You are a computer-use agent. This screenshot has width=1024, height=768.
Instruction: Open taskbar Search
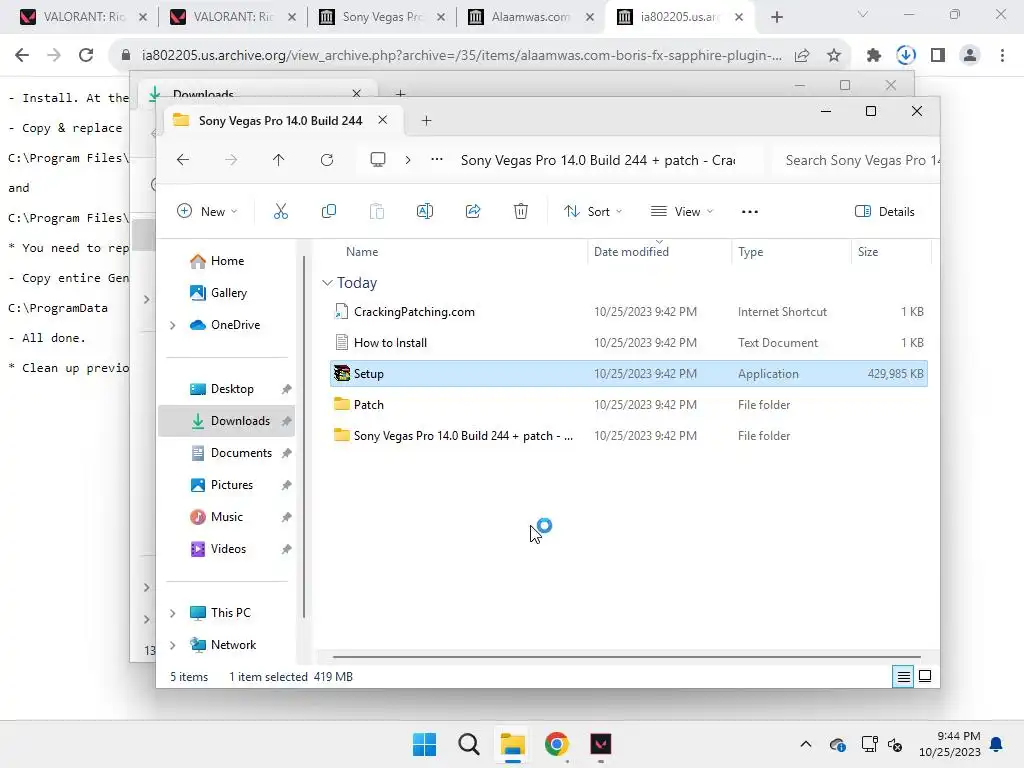pos(469,744)
